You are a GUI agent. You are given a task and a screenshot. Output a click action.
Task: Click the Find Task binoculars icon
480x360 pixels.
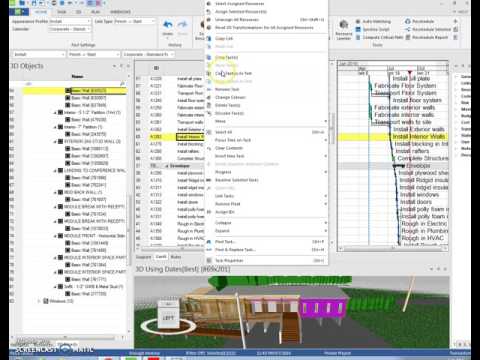click(x=209, y=242)
